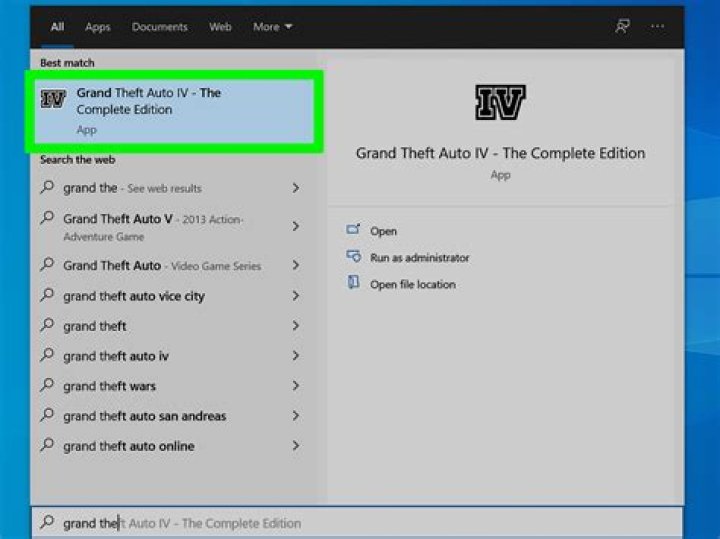Choose Run as administrator
720x539 pixels.
pos(419,258)
